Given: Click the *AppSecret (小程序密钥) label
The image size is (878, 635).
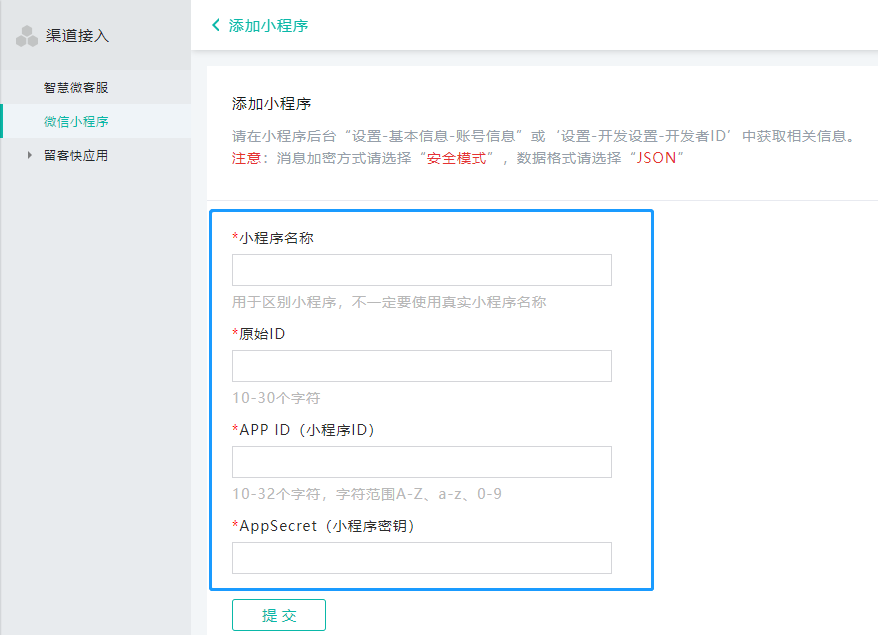Looking at the screenshot, I should [322, 526].
